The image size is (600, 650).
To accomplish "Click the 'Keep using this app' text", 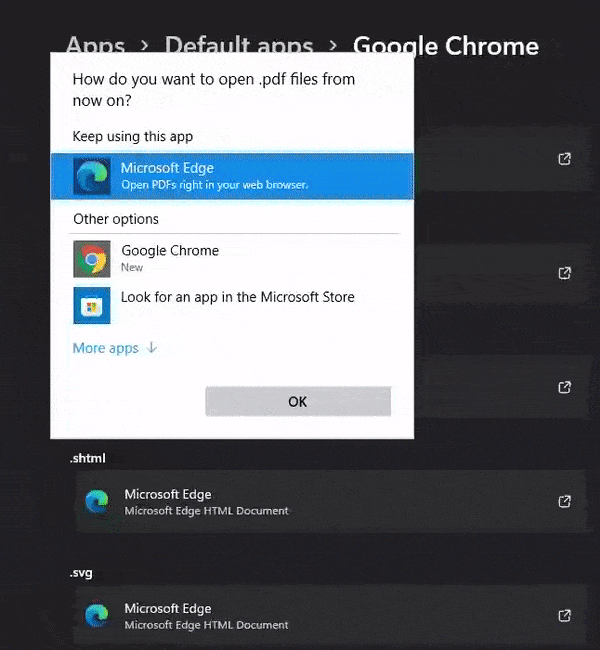I will [133, 136].
